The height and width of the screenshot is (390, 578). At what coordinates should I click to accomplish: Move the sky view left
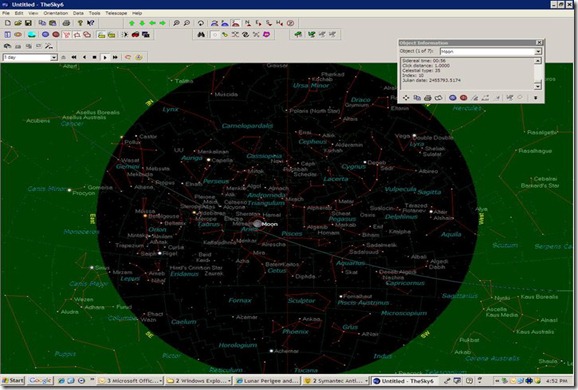tap(152, 23)
